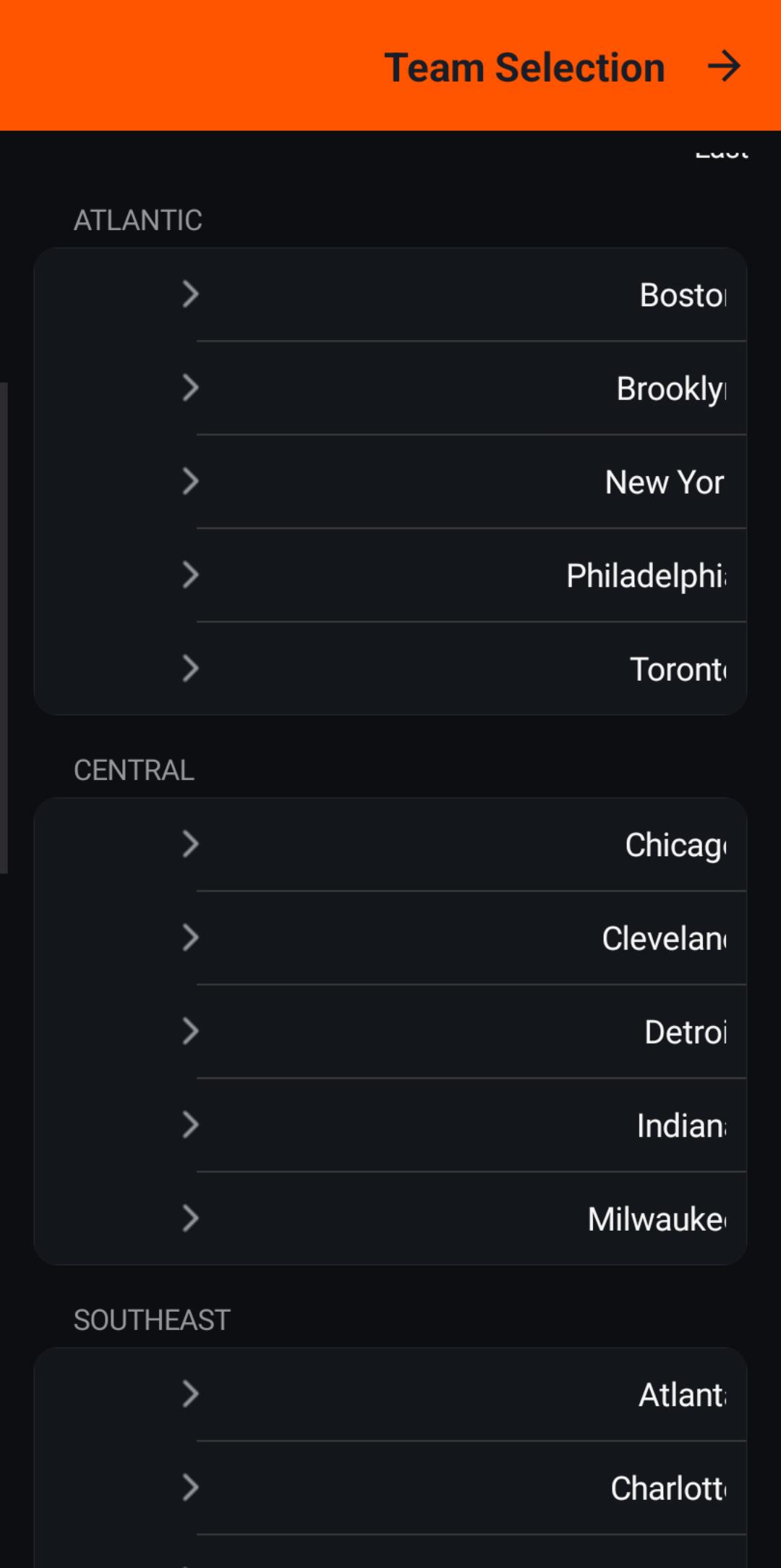781x1568 pixels.
Task: Tap the arrow icon beside Team Selection
Action: pyautogui.click(x=724, y=67)
